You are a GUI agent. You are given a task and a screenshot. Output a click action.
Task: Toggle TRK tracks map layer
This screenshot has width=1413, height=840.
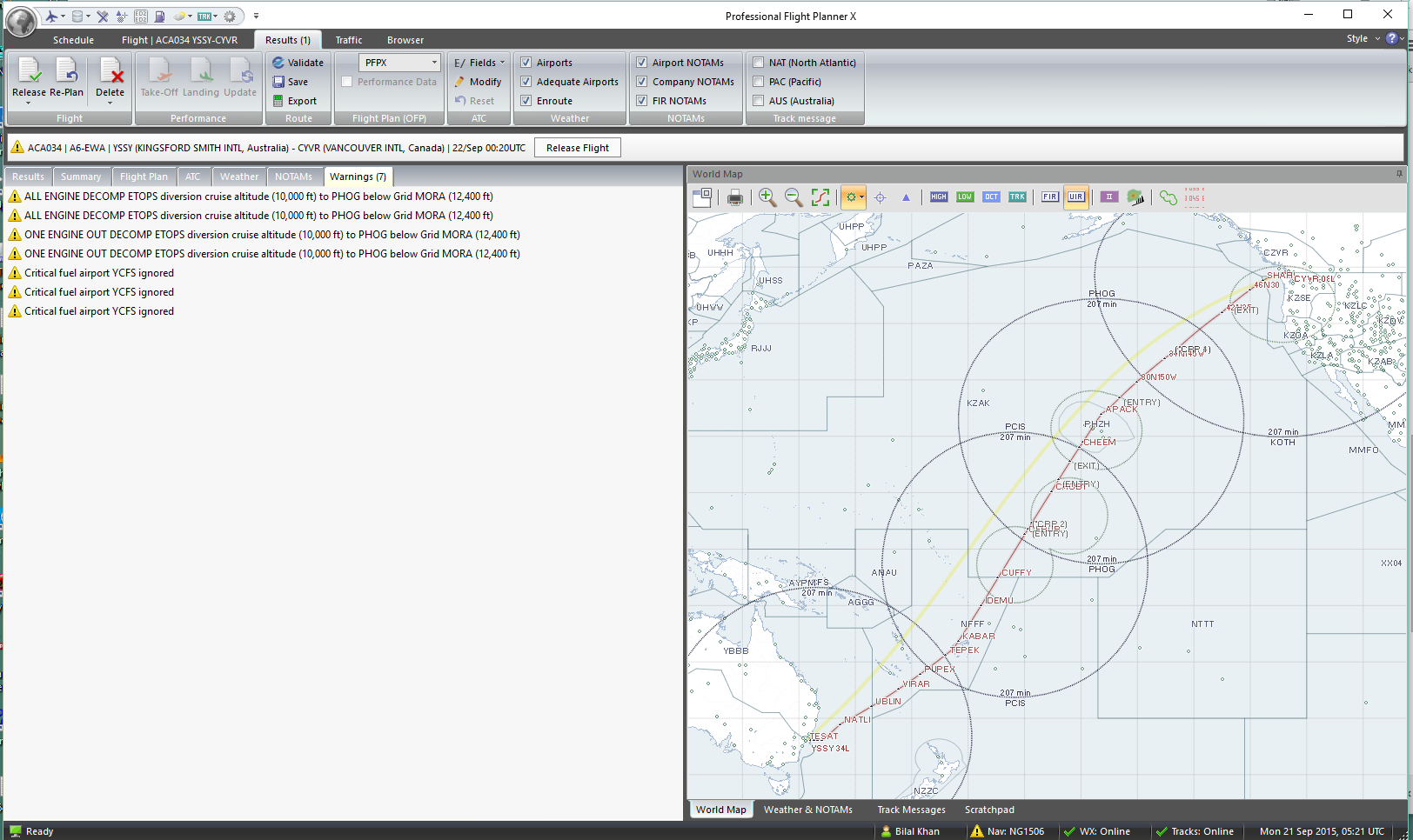click(1017, 197)
